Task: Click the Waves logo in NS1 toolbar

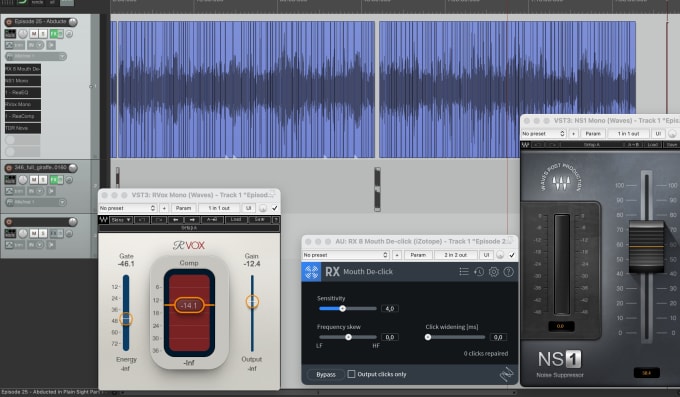Action: click(525, 144)
